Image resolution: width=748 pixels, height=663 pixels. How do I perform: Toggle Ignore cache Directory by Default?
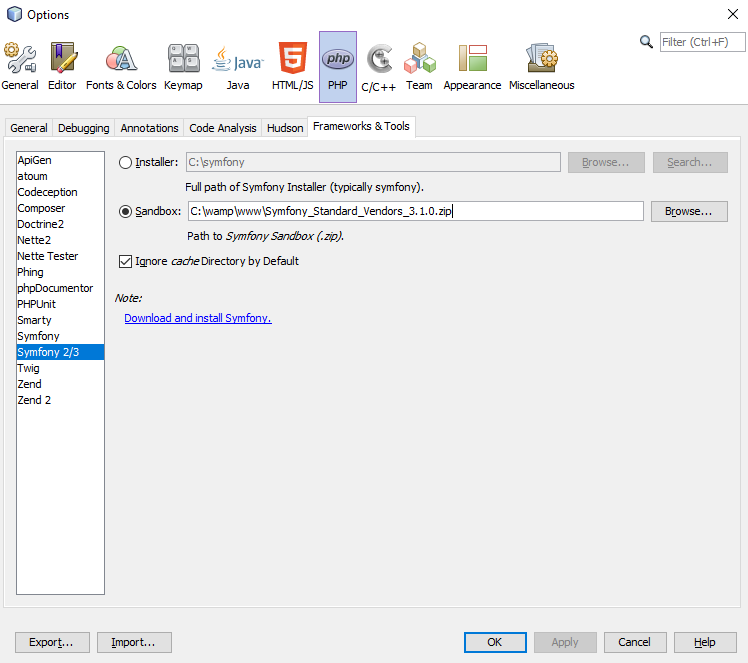[x=125, y=261]
